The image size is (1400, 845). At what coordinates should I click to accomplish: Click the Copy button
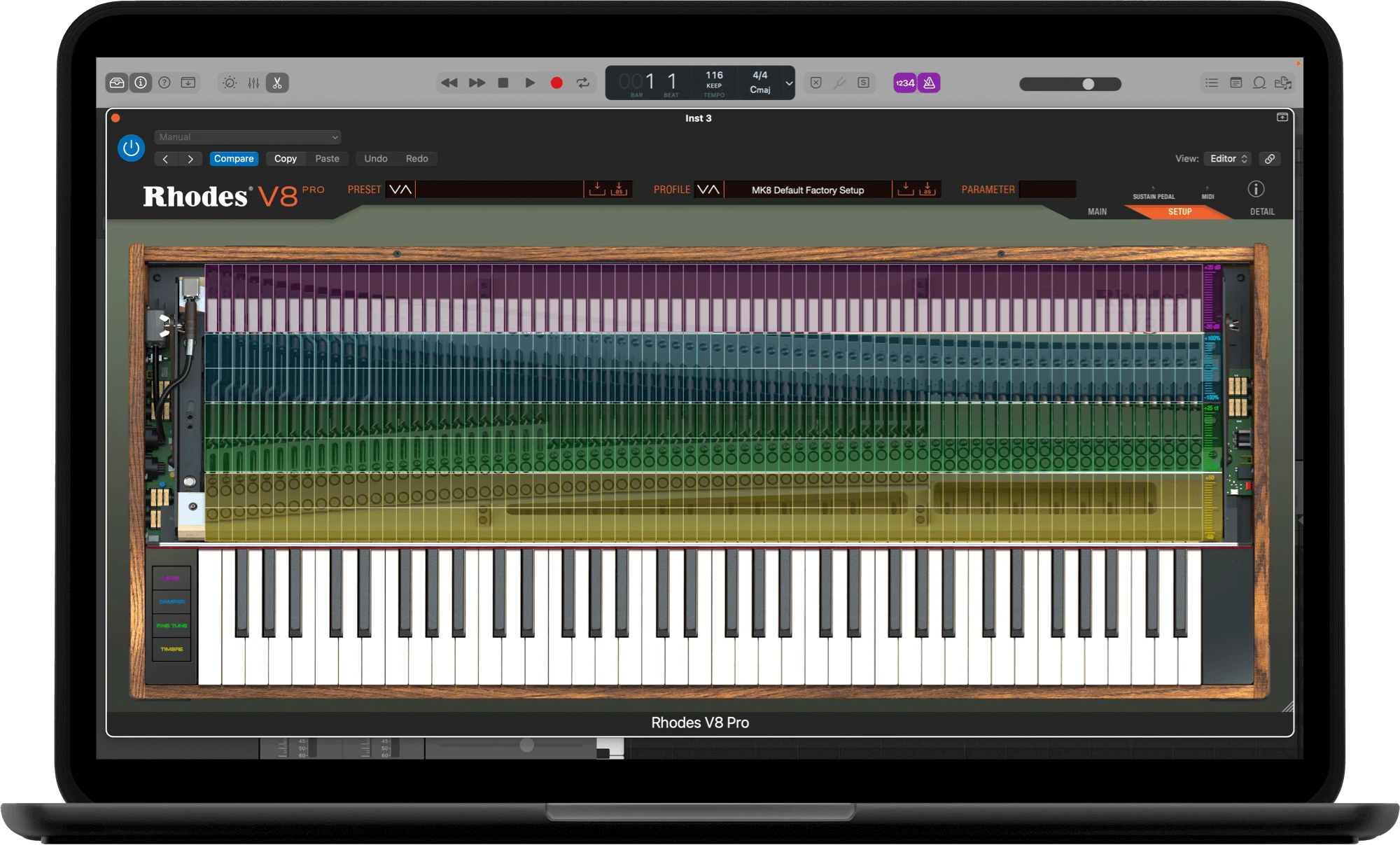285,159
